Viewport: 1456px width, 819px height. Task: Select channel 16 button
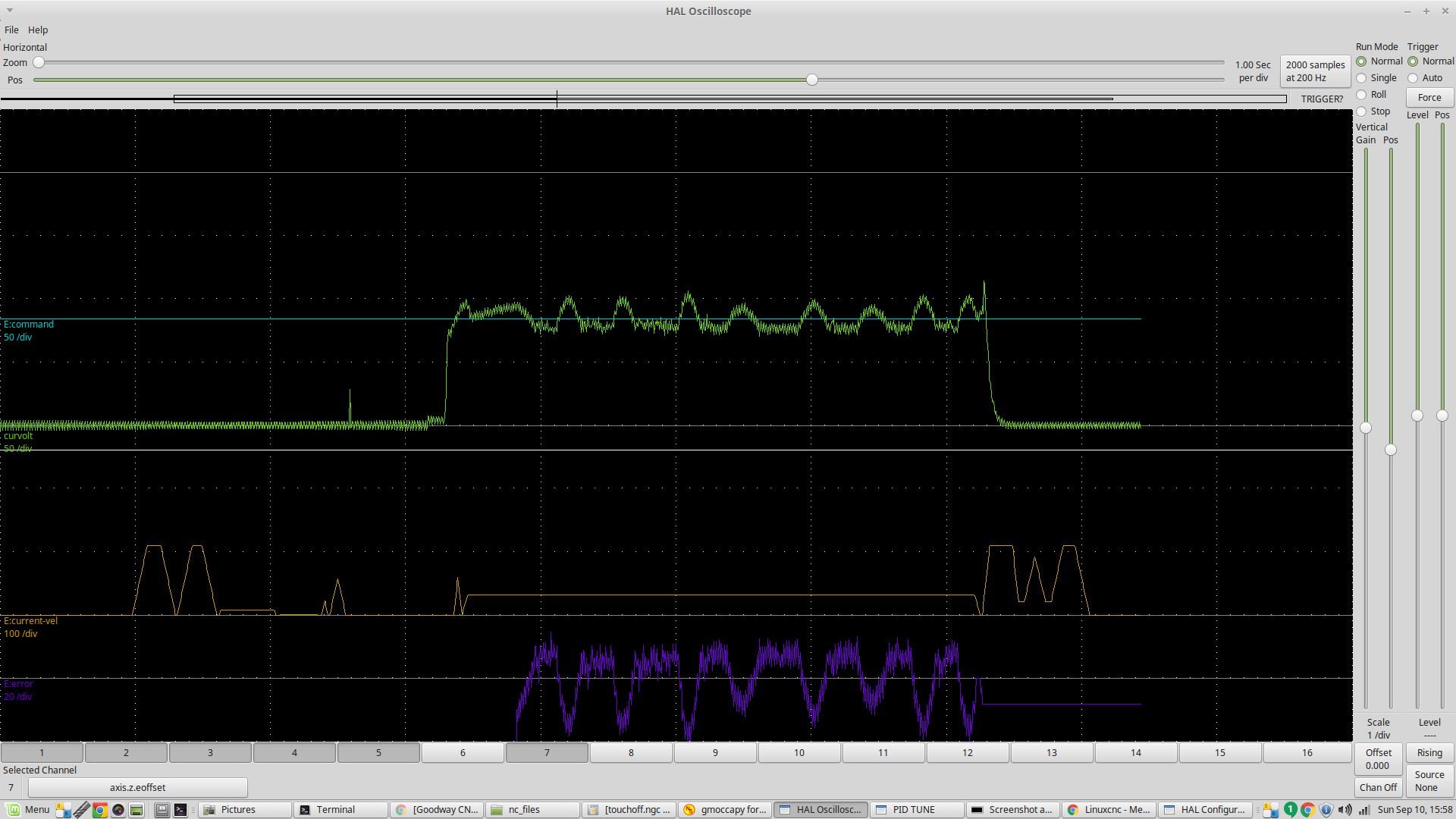pos(1307,753)
